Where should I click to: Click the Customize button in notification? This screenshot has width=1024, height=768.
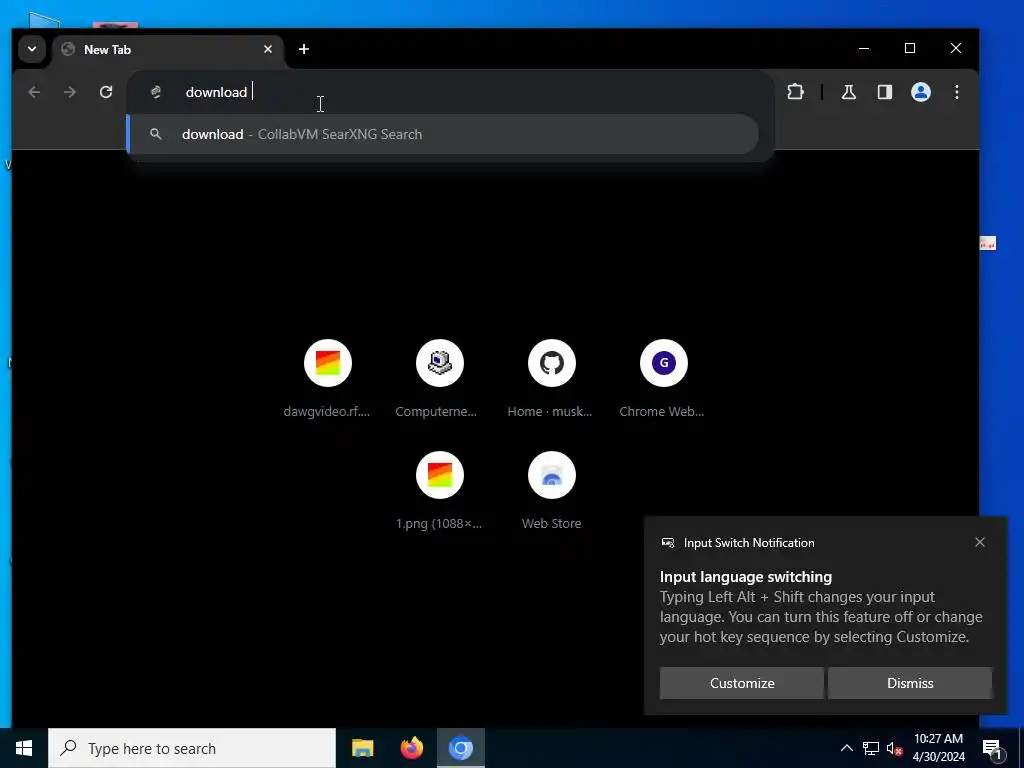(x=742, y=683)
